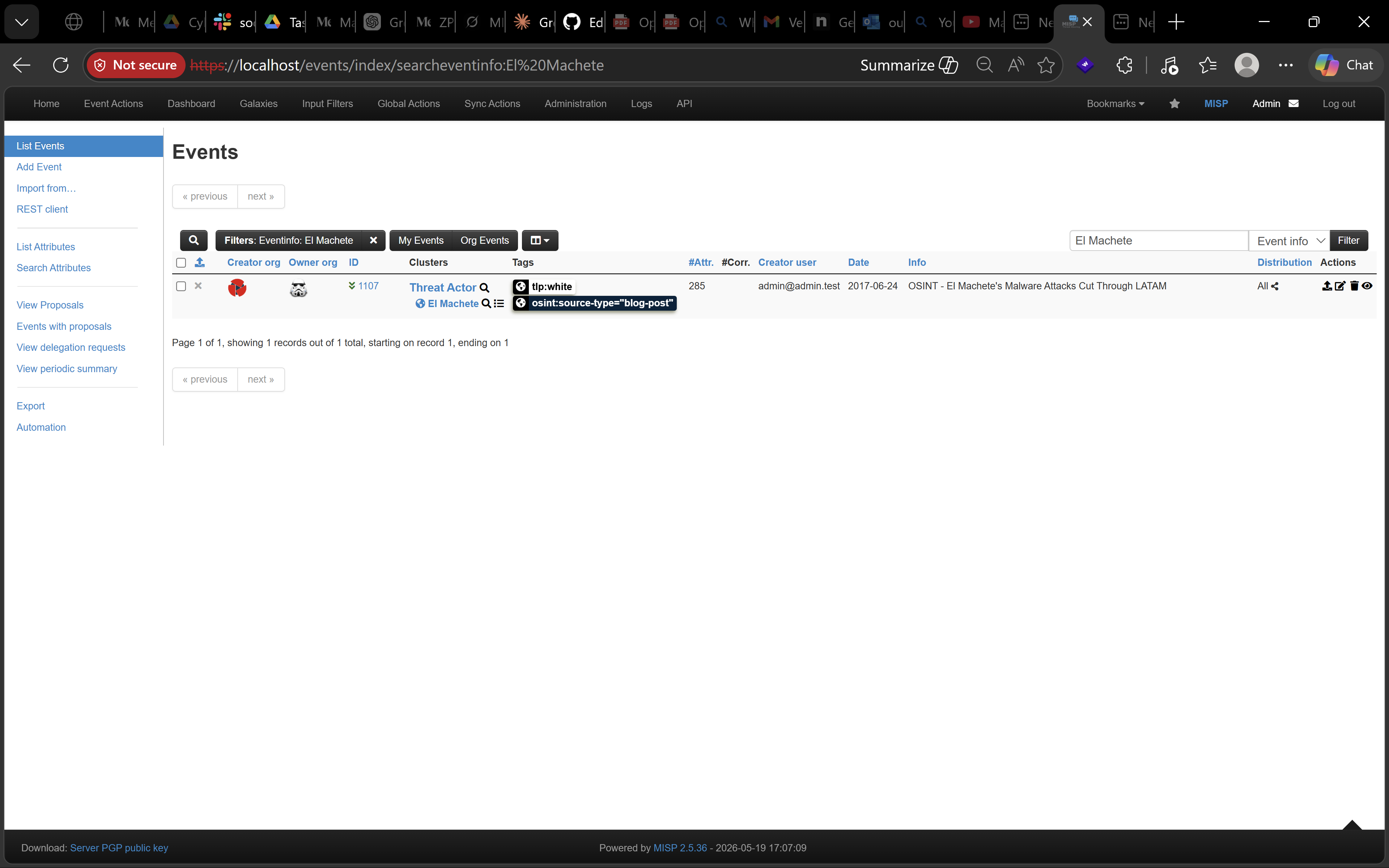This screenshot has height=868, width=1389.
Task: Click the El Machete search input field
Action: [x=1158, y=241]
